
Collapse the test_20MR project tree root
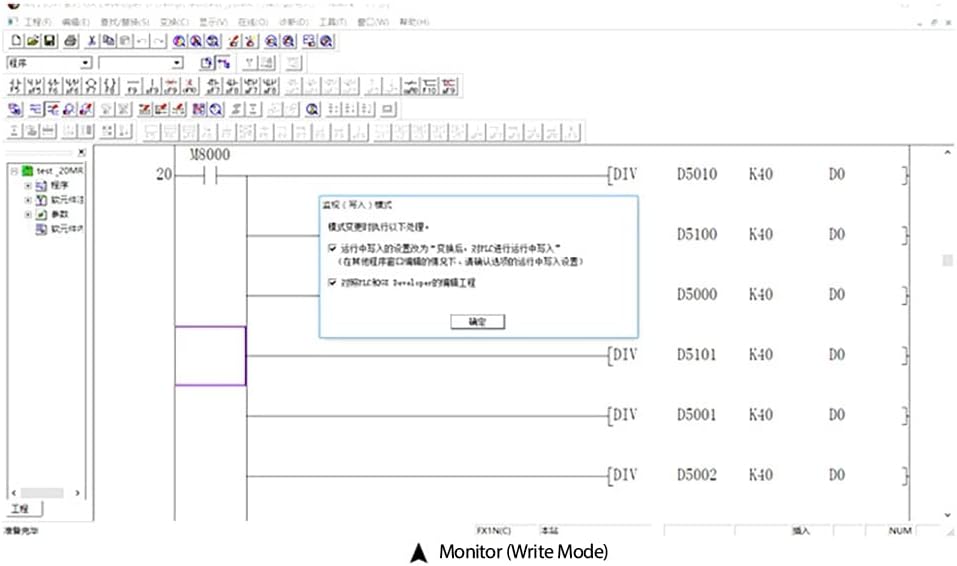click(x=15, y=171)
